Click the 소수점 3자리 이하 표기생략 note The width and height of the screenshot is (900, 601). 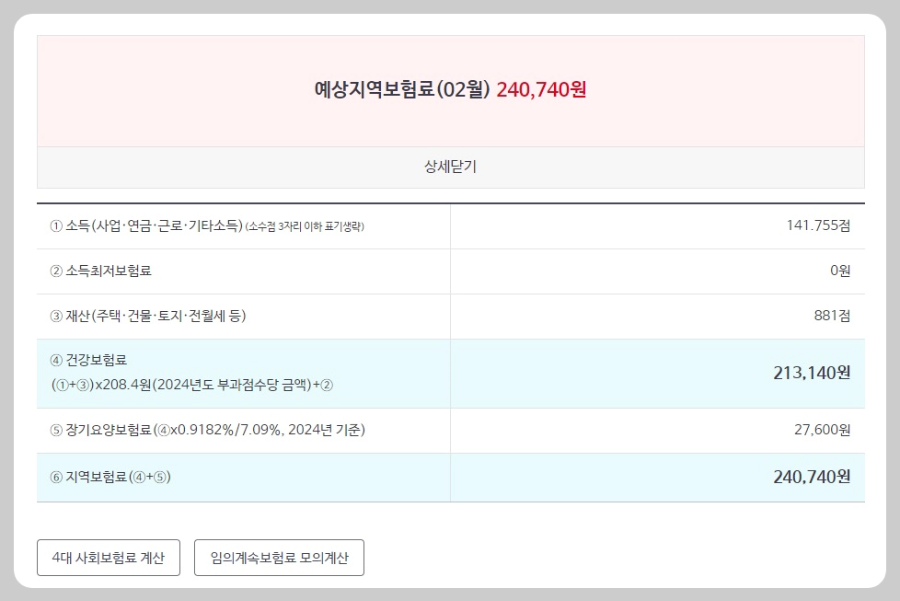pyautogui.click(x=305, y=227)
